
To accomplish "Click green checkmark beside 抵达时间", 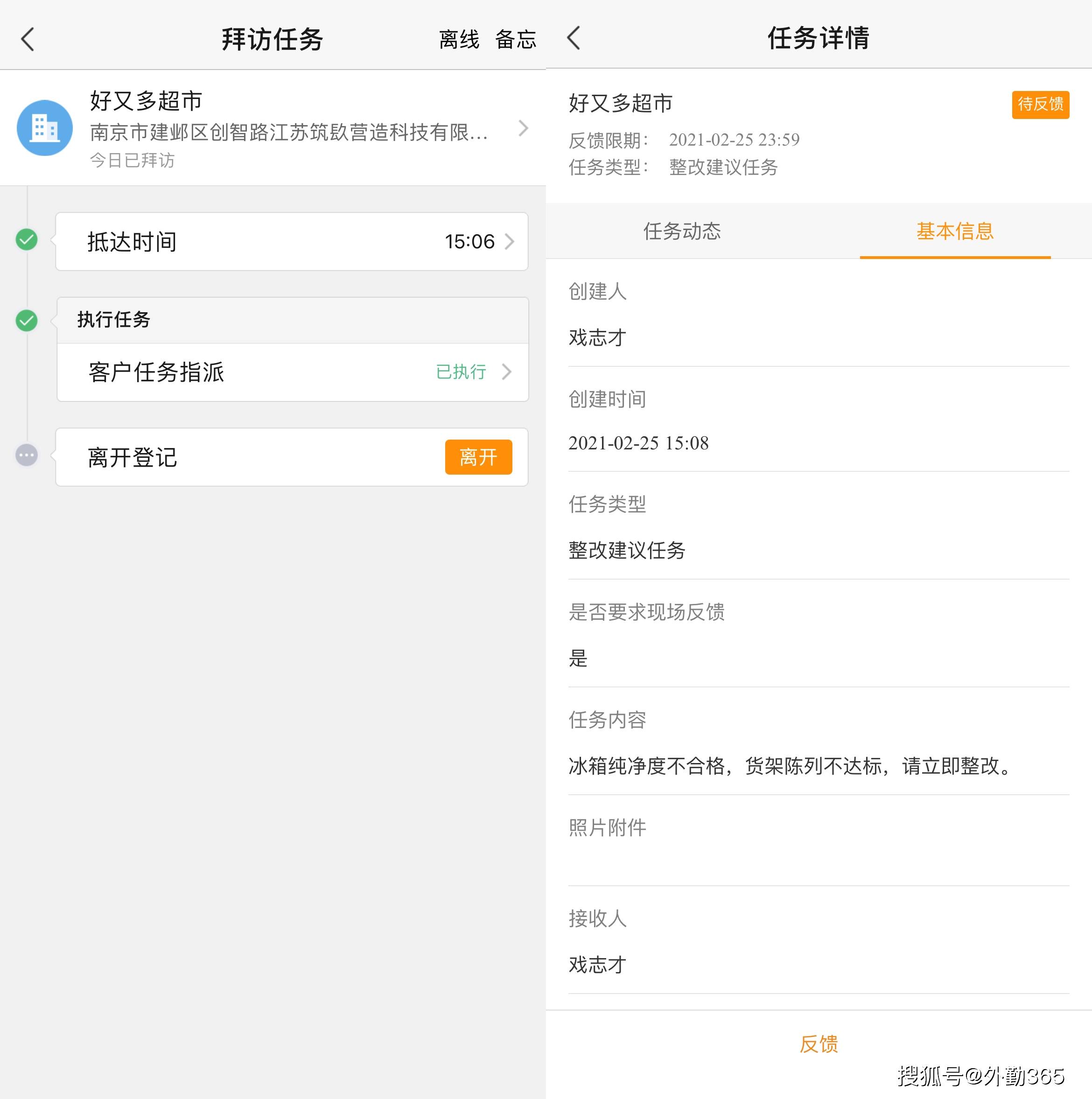I will pos(26,239).
